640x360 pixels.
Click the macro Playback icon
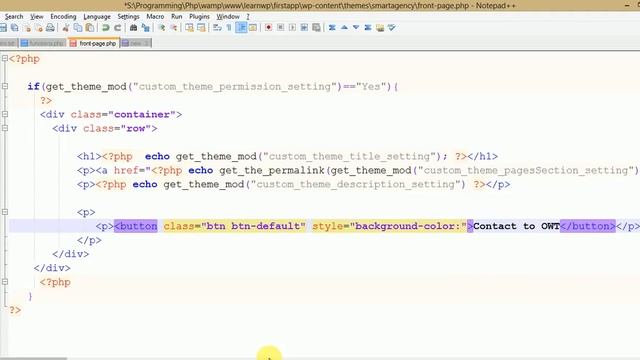click(292, 28)
